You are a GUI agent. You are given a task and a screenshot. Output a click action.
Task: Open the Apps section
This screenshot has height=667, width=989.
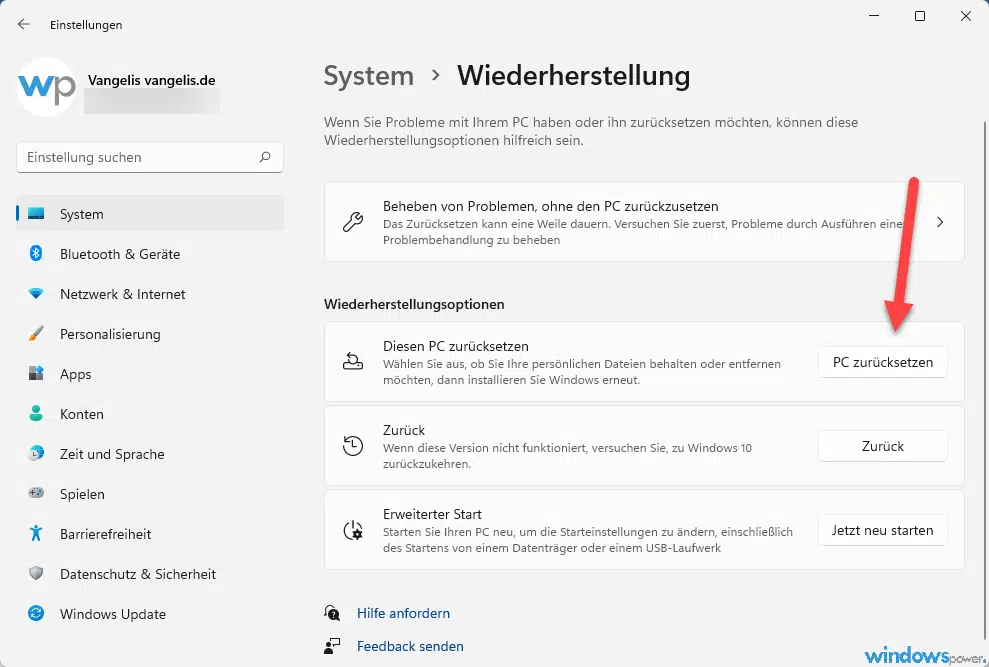[74, 374]
